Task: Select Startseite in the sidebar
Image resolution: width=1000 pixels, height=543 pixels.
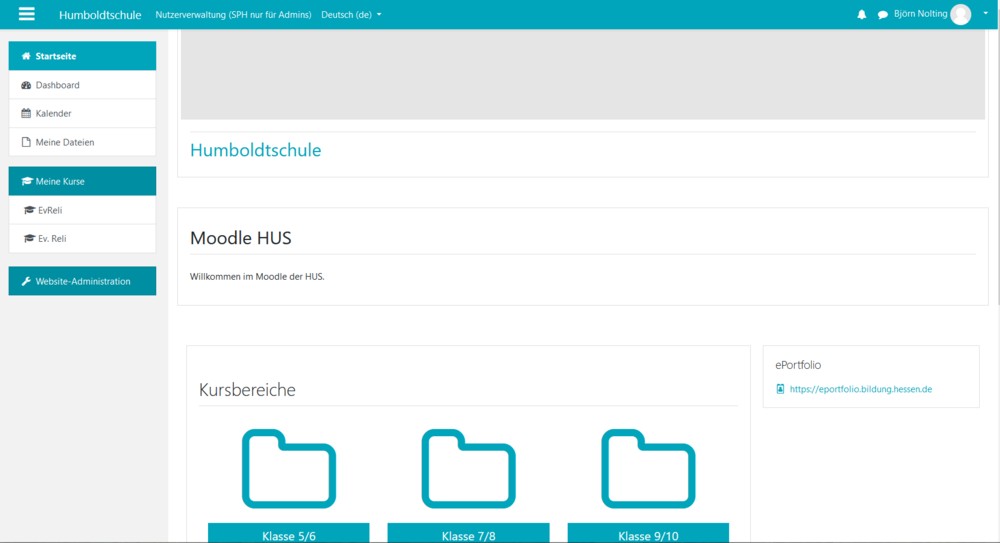Action: tap(56, 56)
